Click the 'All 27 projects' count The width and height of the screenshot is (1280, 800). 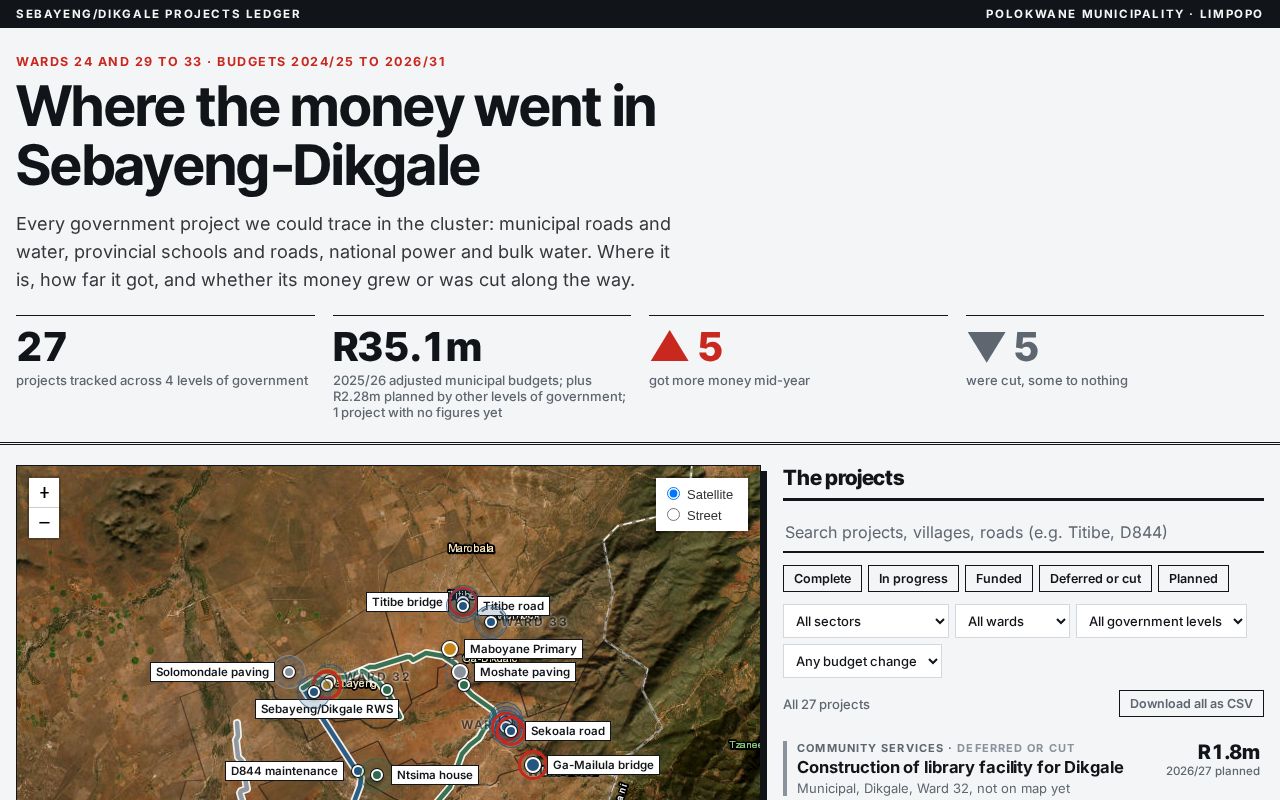826,704
